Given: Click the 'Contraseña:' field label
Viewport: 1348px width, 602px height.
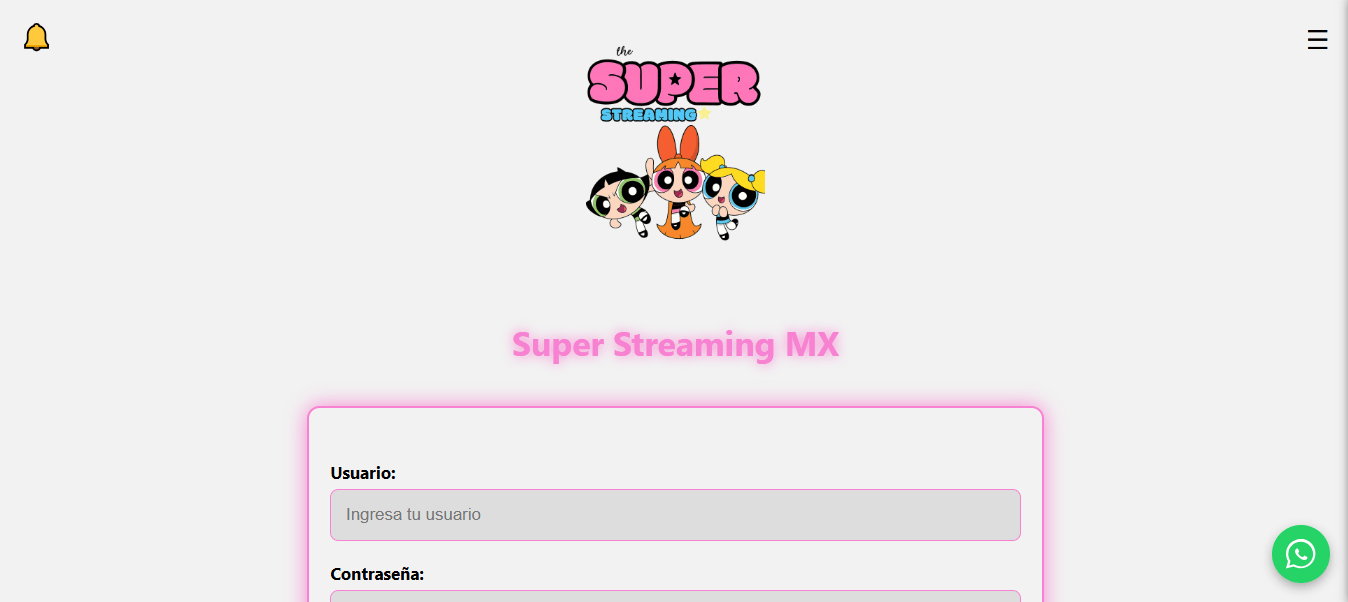Looking at the screenshot, I should click(x=377, y=574).
